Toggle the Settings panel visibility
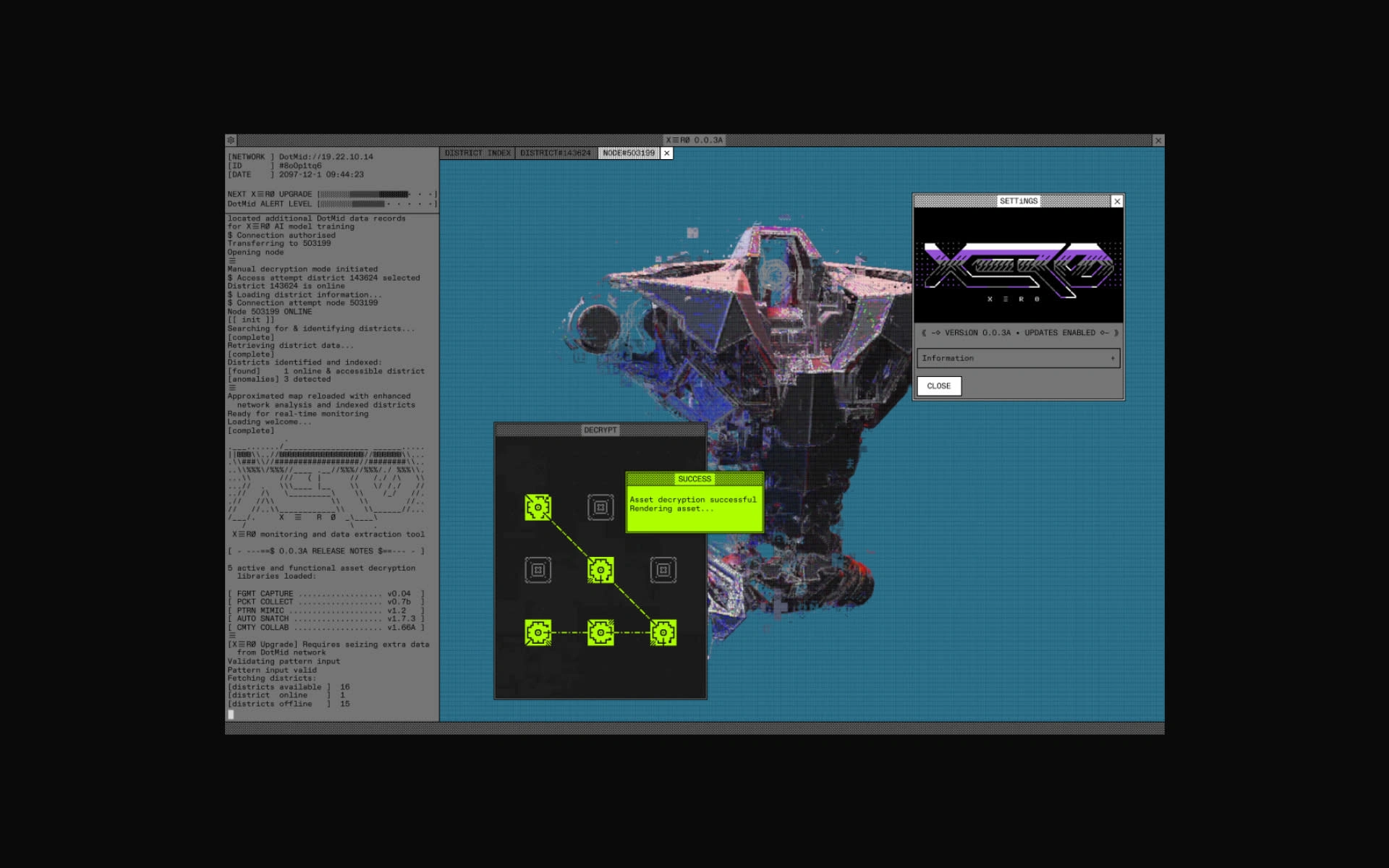 (x=1116, y=201)
